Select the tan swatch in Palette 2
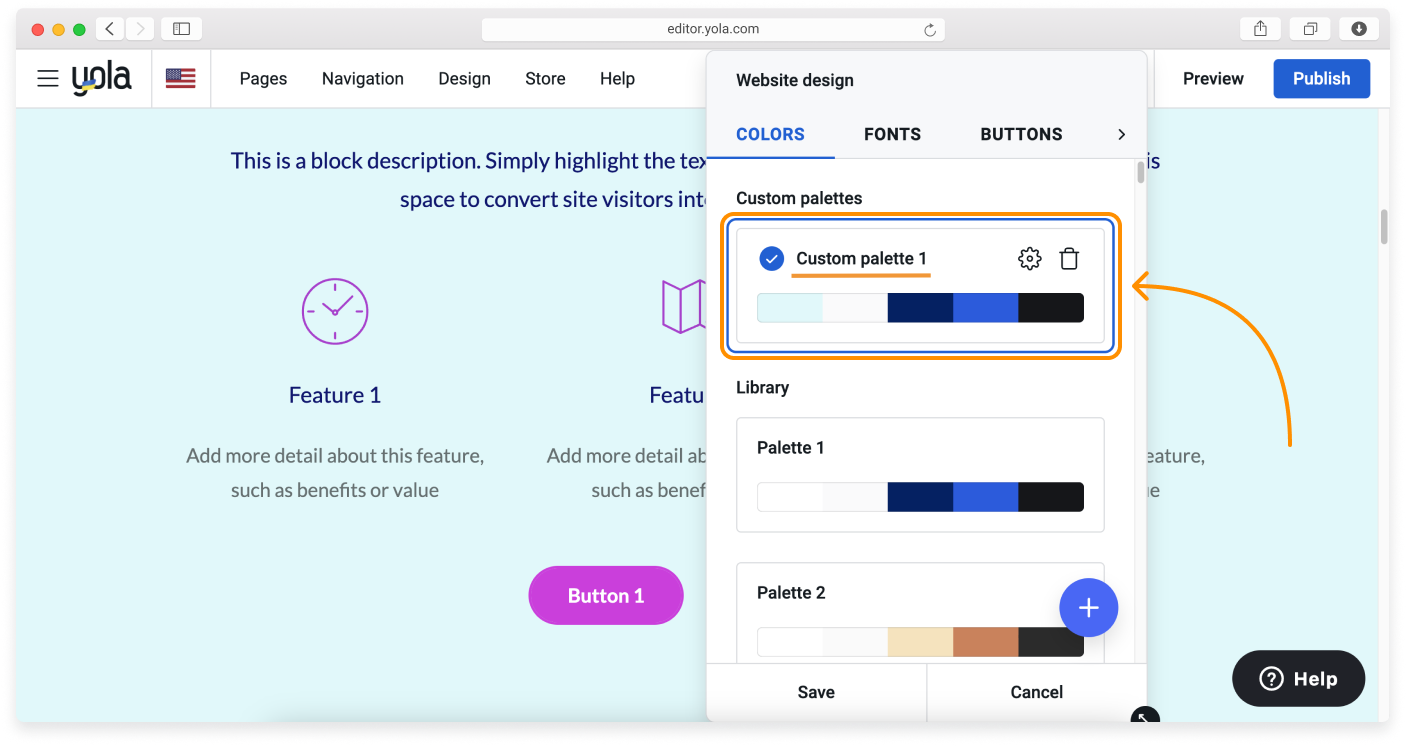 (x=920, y=642)
